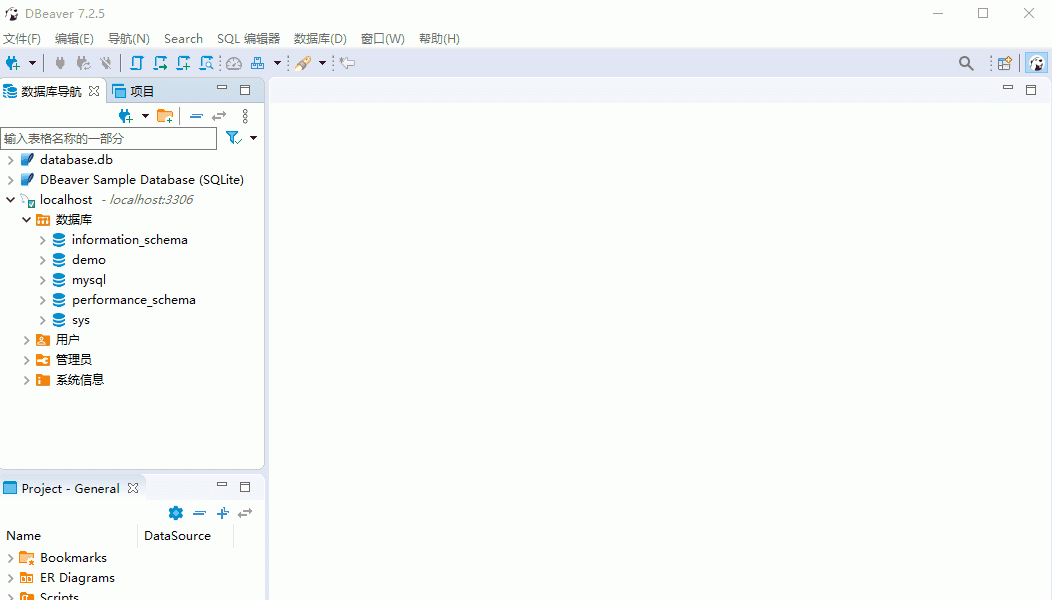Open the 导航(N) menu
1052x600 pixels.
(129, 39)
